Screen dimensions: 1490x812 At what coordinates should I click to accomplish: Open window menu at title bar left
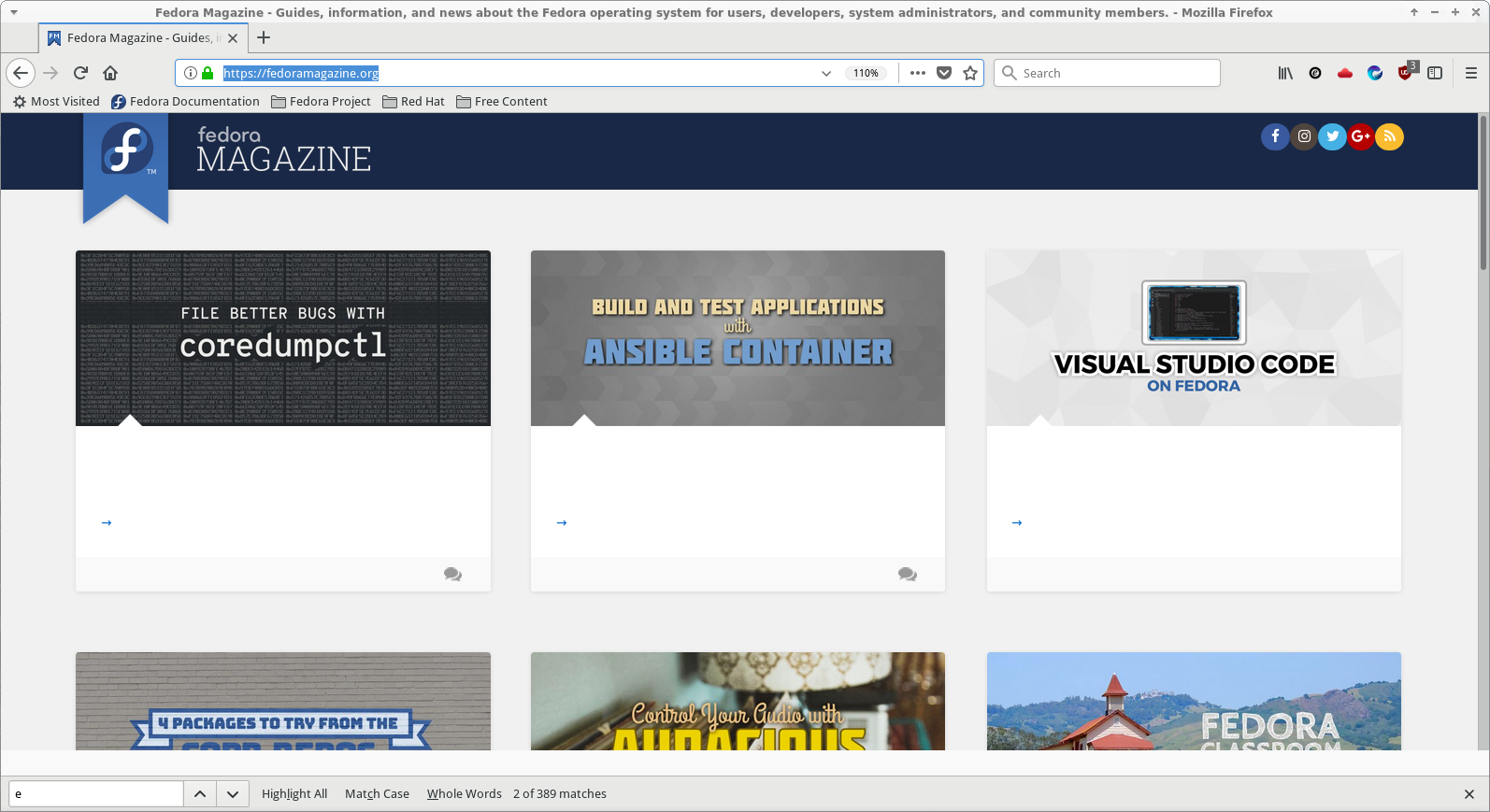[x=13, y=12]
